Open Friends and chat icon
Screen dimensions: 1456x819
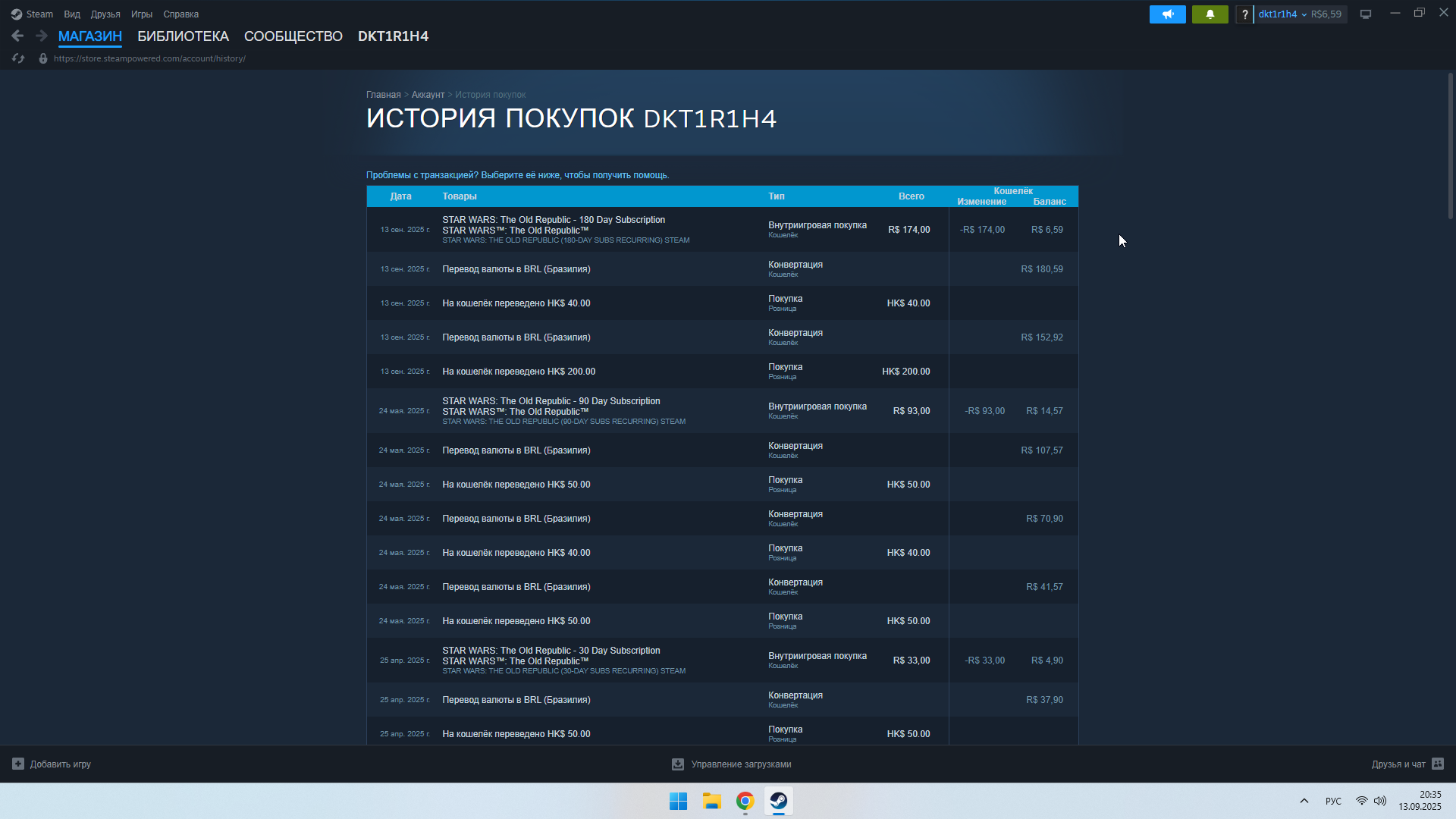pos(1438,764)
